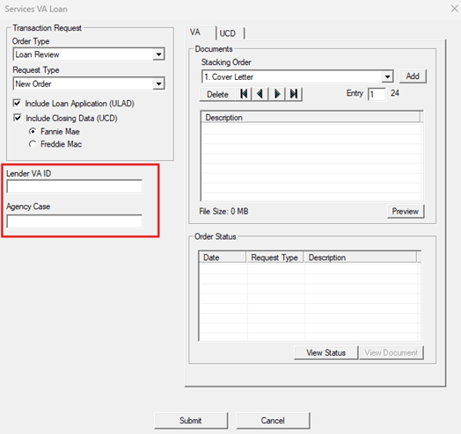Image resolution: width=461 pixels, height=434 pixels.
Task: Go to previous document entry
Action: (x=260, y=94)
